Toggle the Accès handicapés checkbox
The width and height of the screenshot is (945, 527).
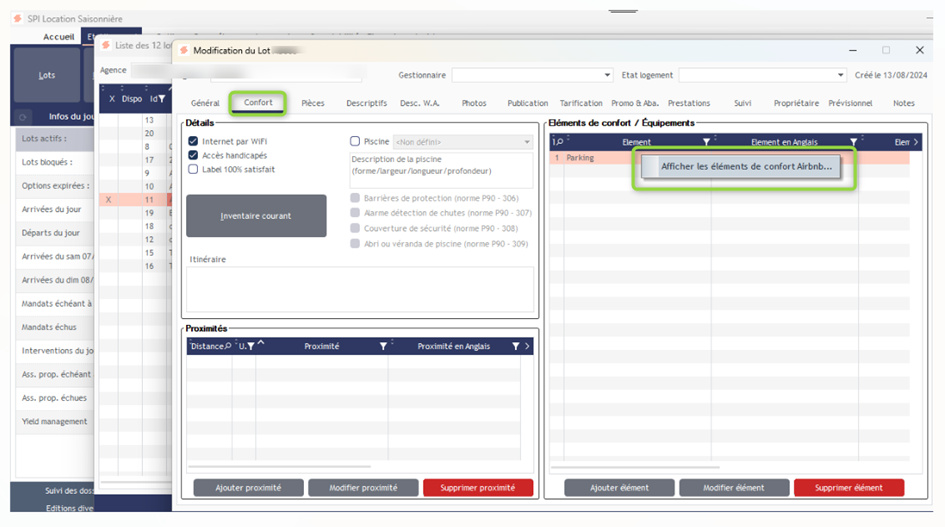click(x=193, y=156)
